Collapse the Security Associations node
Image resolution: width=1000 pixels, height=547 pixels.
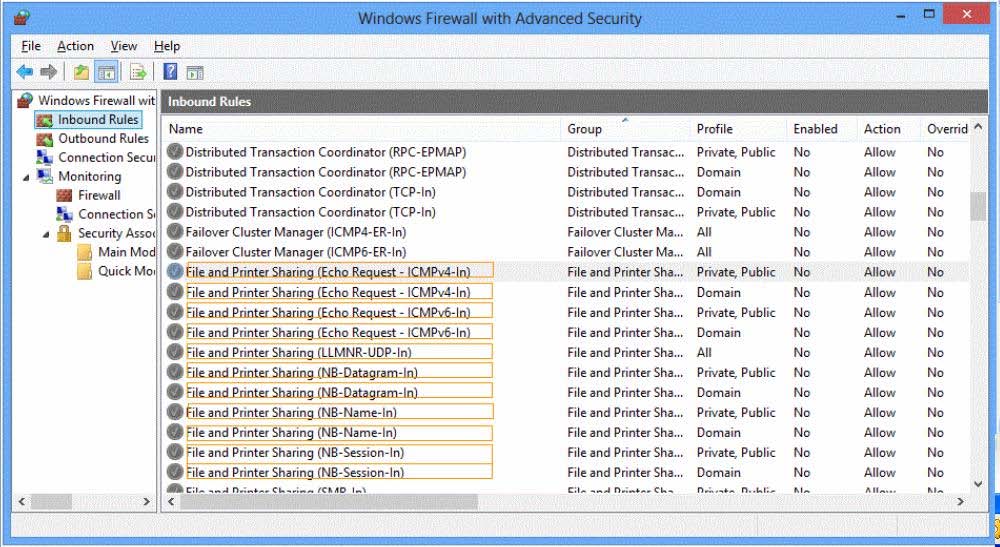point(46,234)
